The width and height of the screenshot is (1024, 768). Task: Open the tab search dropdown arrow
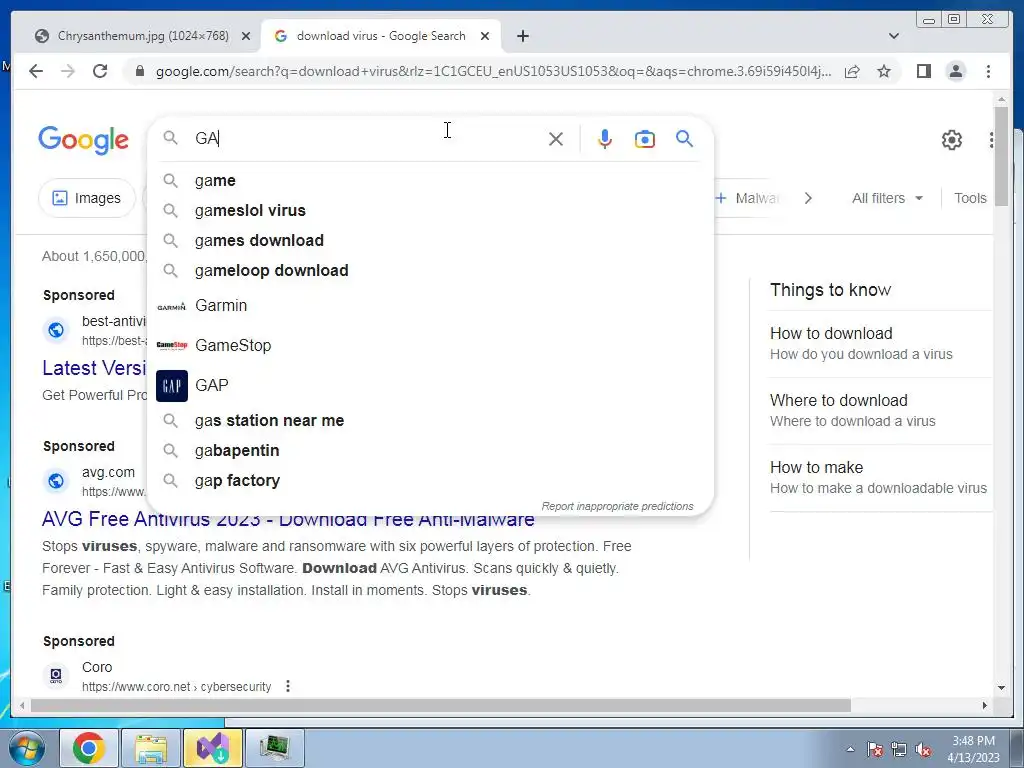tap(894, 36)
